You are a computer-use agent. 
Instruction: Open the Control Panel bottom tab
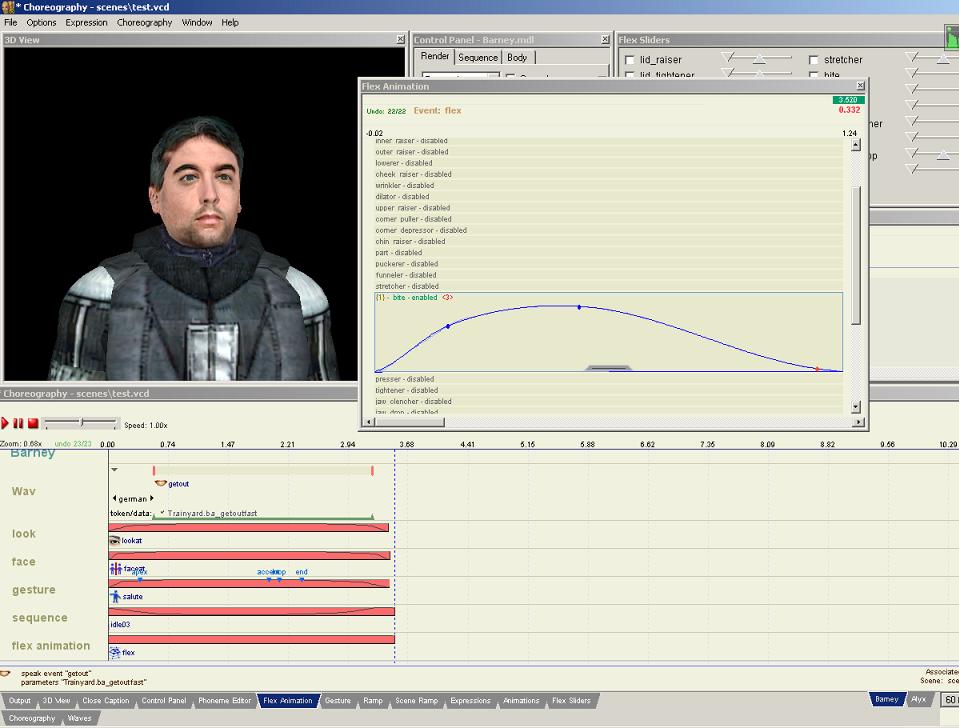click(164, 700)
